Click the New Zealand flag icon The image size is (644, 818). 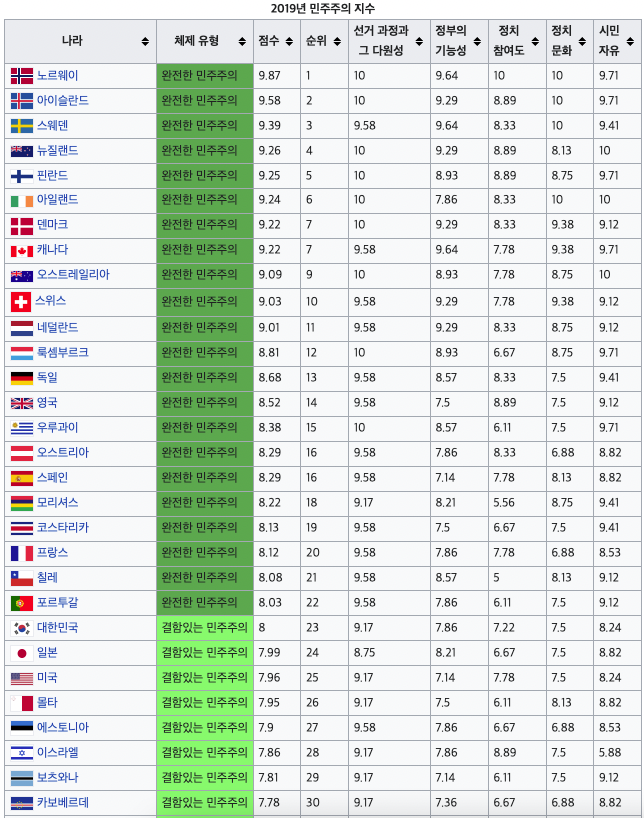[x=21, y=151]
